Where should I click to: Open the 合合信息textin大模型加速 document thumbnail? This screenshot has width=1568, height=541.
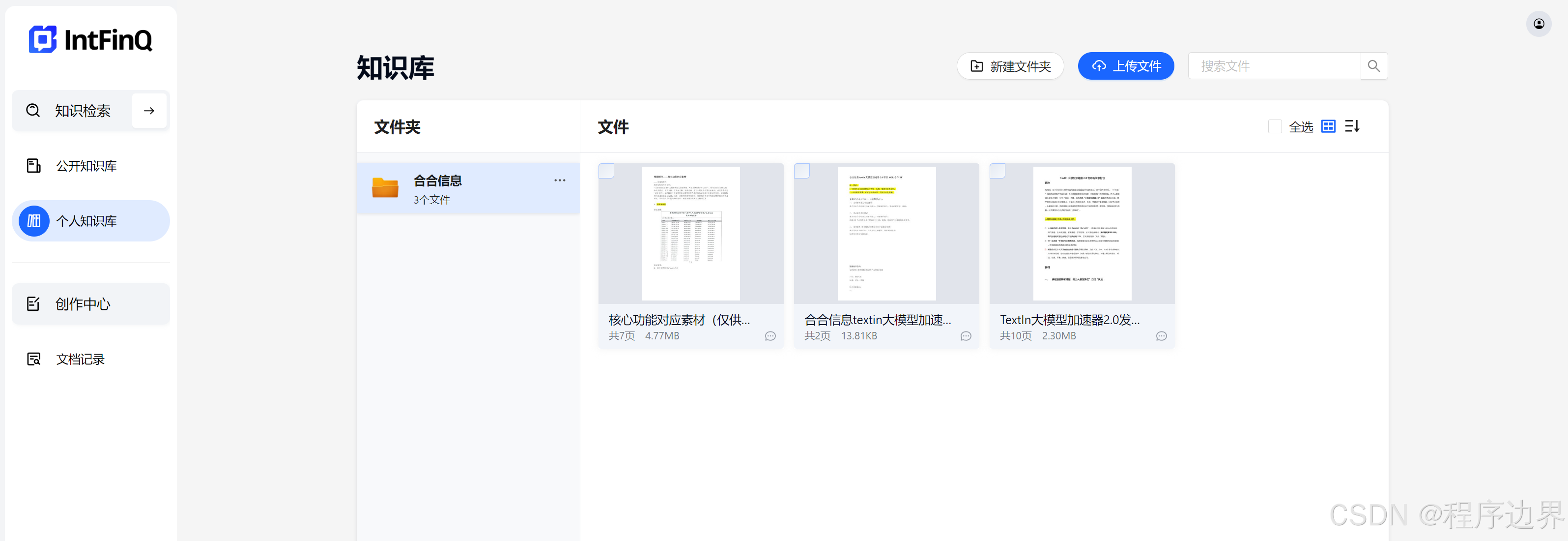886,233
